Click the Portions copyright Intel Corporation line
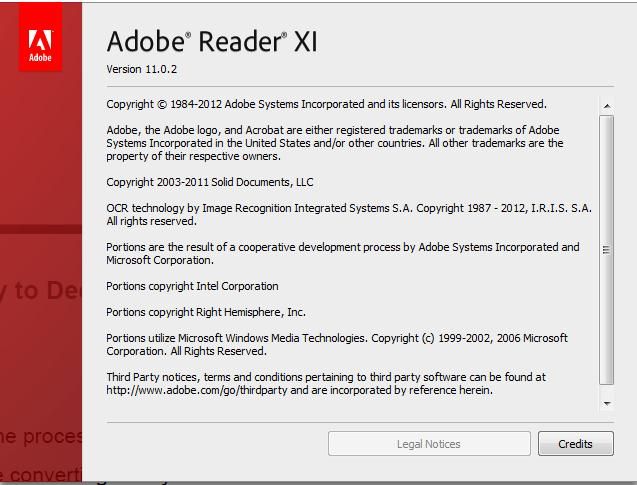 (192, 286)
